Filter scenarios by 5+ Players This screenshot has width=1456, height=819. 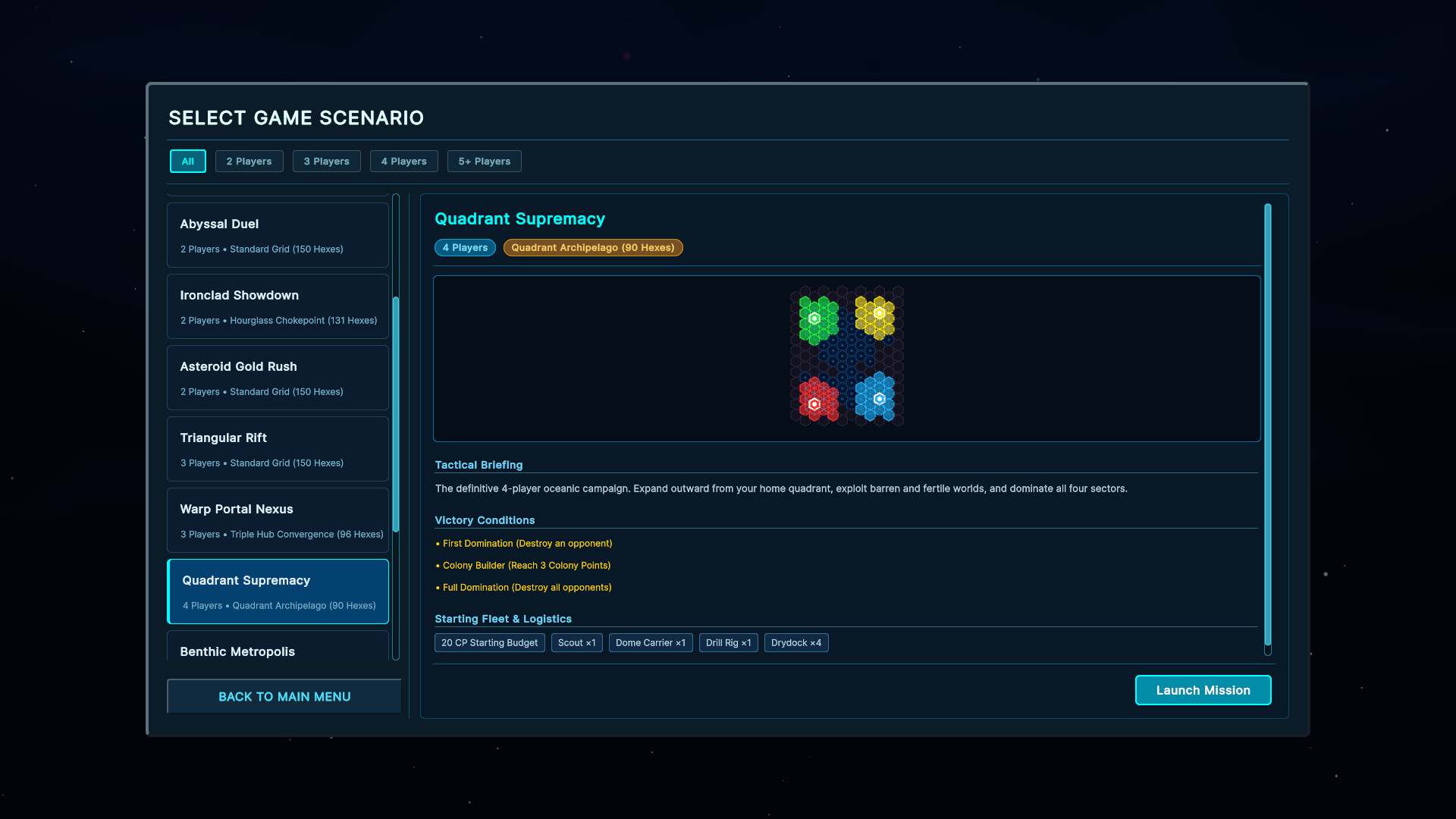click(484, 161)
